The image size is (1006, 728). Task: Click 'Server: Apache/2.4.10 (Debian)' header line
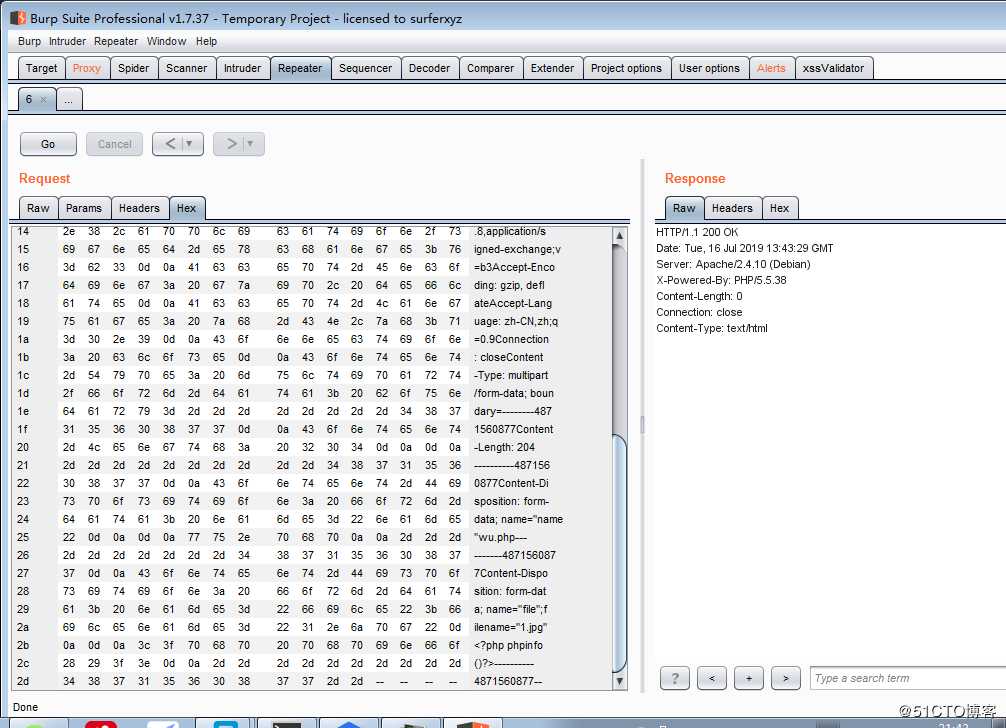[x=733, y=264]
